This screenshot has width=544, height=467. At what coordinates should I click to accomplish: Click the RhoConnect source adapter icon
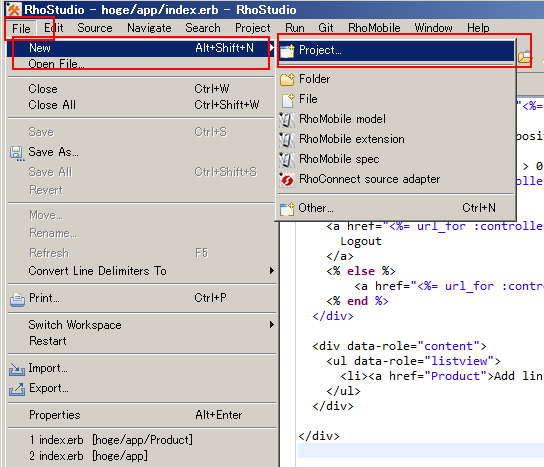[x=287, y=180]
